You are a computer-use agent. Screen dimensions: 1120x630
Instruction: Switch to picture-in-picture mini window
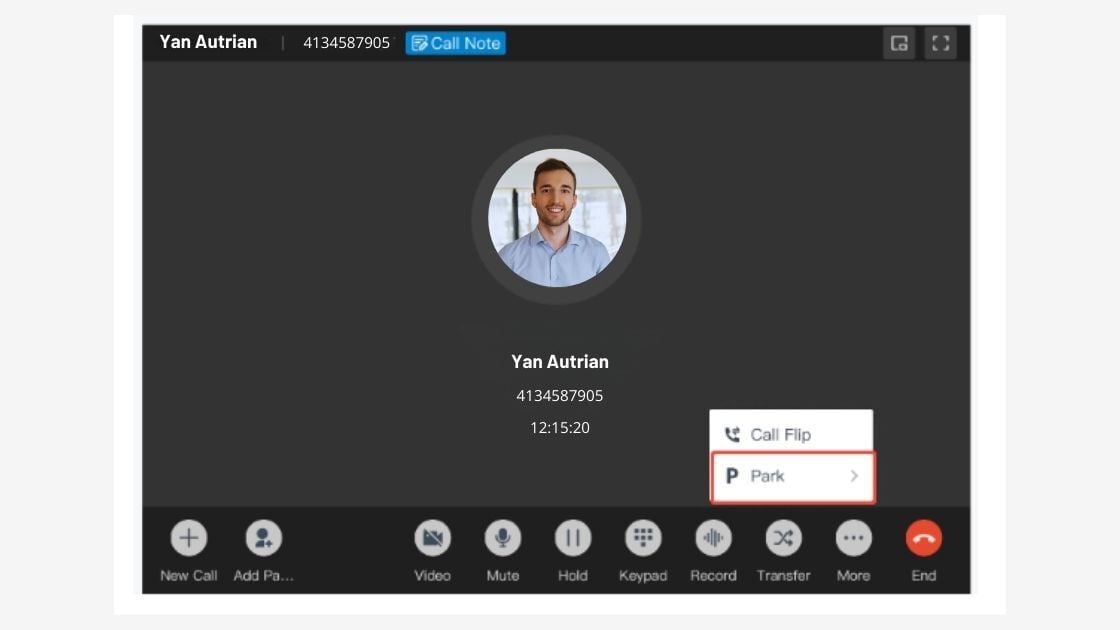pos(899,43)
